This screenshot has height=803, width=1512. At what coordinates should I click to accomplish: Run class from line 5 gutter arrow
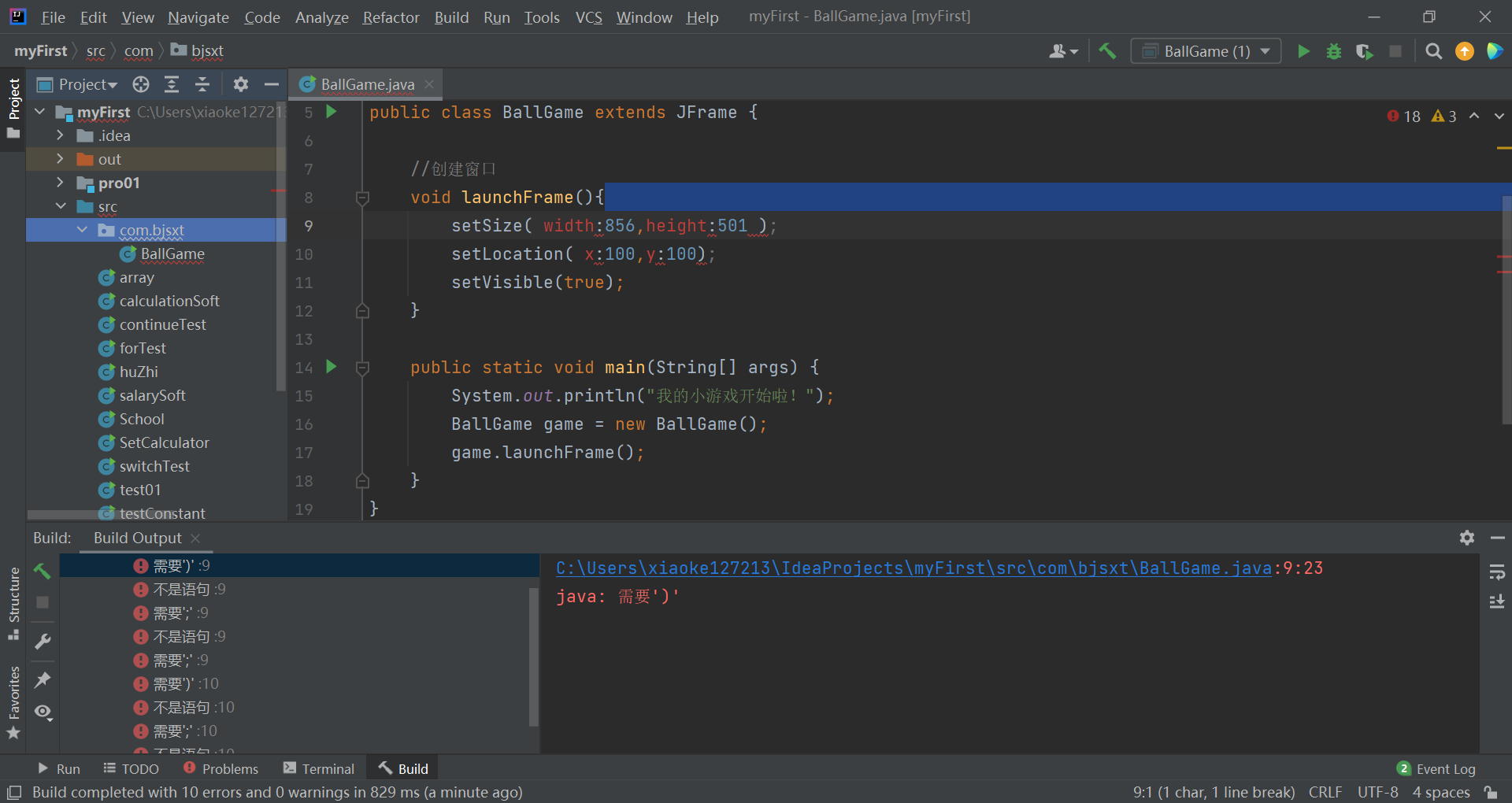pos(332,112)
